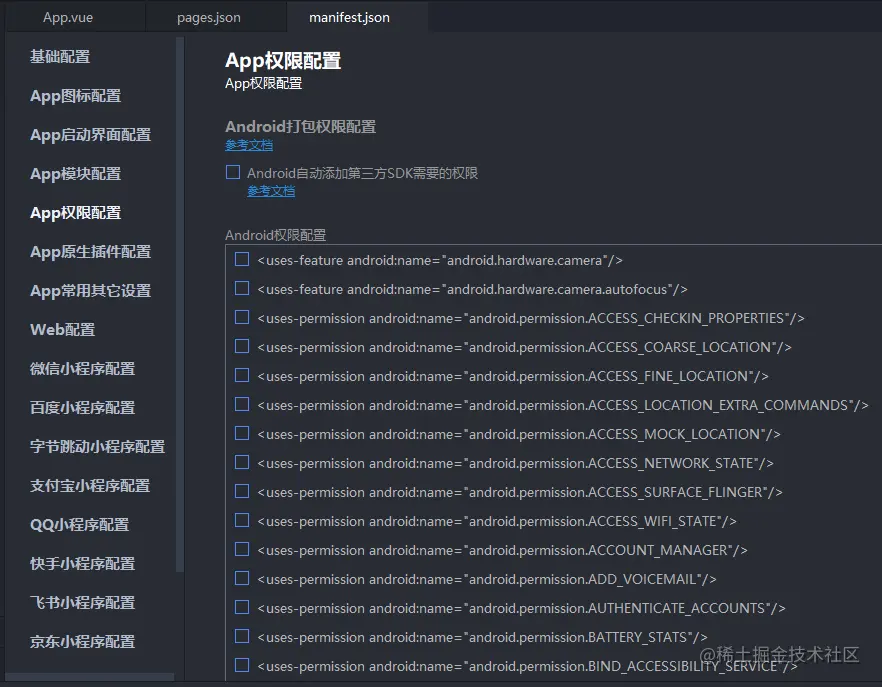The width and height of the screenshot is (882, 687).
Task: Open App图标配置 in sidebar
Action: (x=75, y=96)
